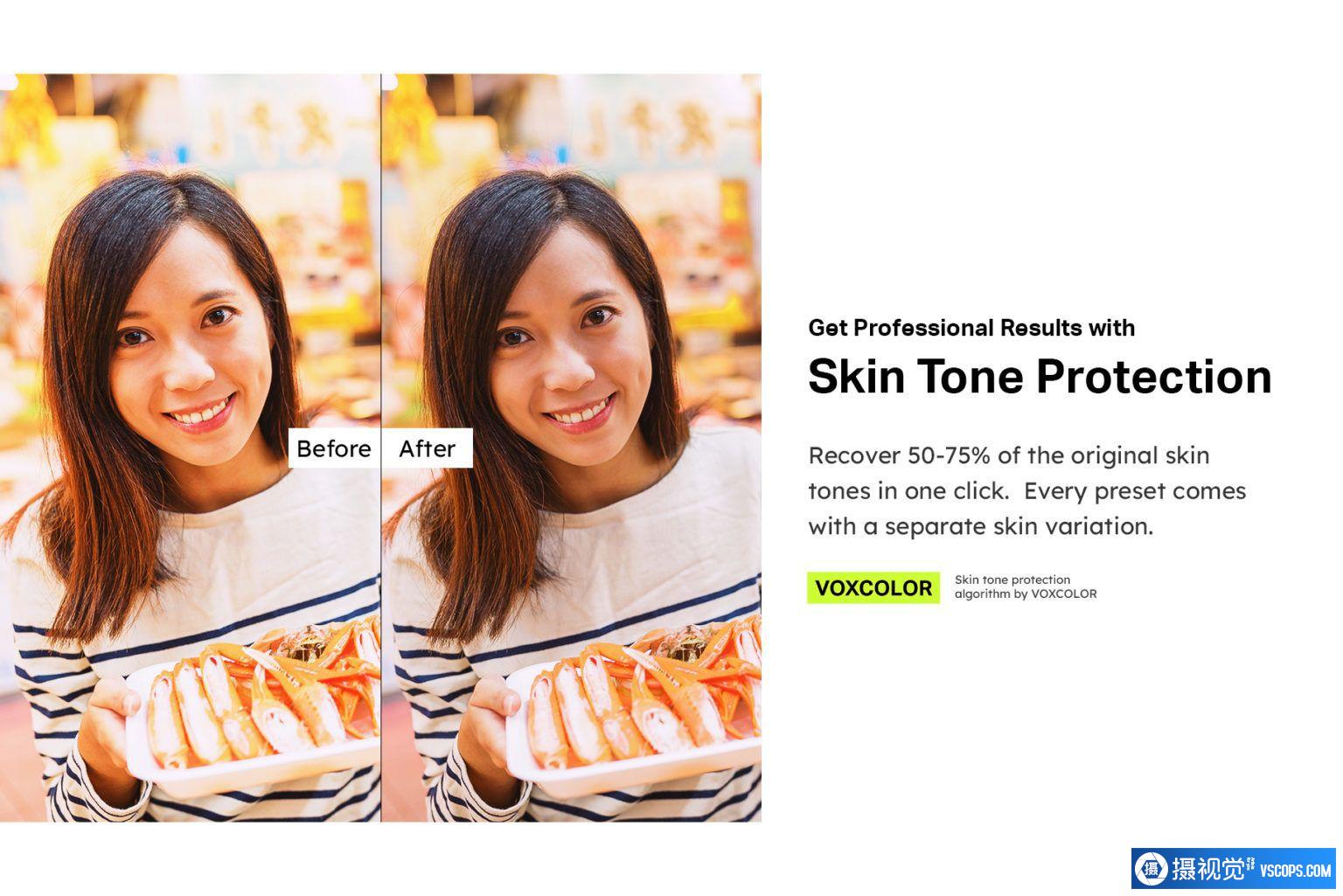Screen dimensions: 1343x896
Task: Click the camera logo icon in watermark
Action: [x=1152, y=869]
